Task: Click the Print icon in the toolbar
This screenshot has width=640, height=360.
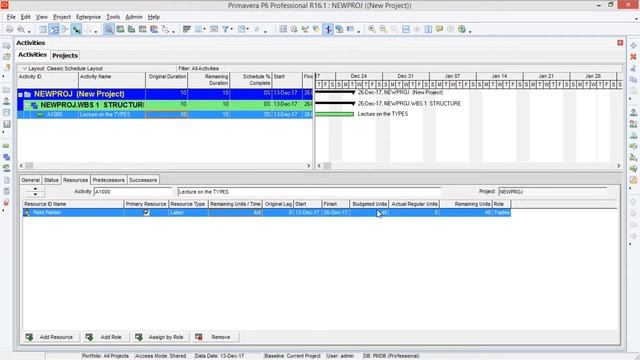Action: 9,29
